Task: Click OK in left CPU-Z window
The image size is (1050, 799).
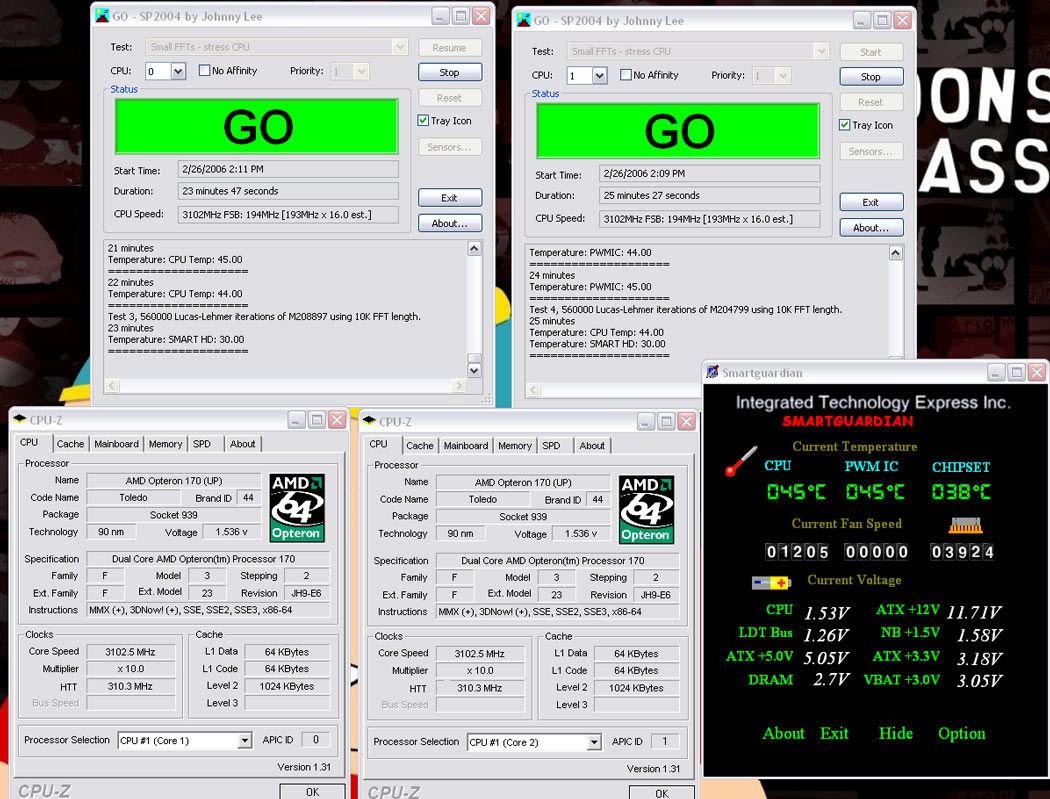Action: click(312, 792)
